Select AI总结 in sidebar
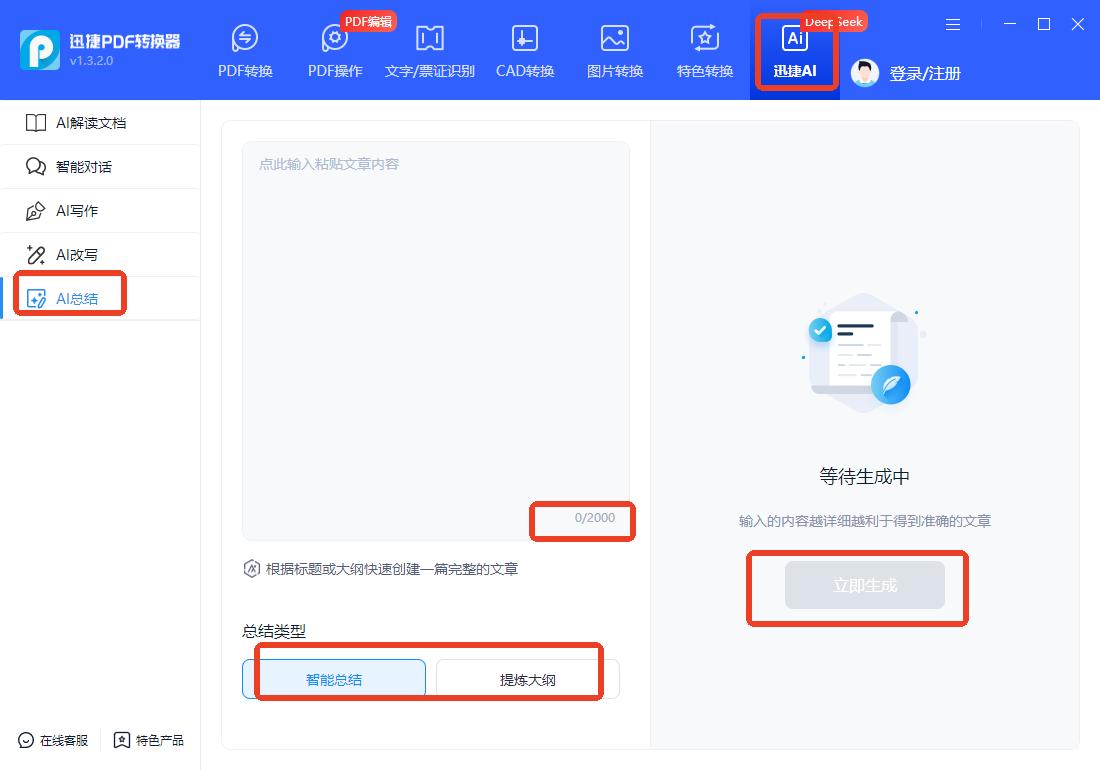Viewport: 1100px width, 770px height. tap(76, 299)
